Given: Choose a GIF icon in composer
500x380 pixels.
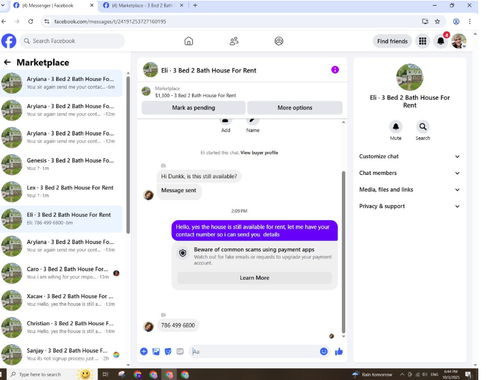Looking at the screenshot, I should [x=180, y=351].
